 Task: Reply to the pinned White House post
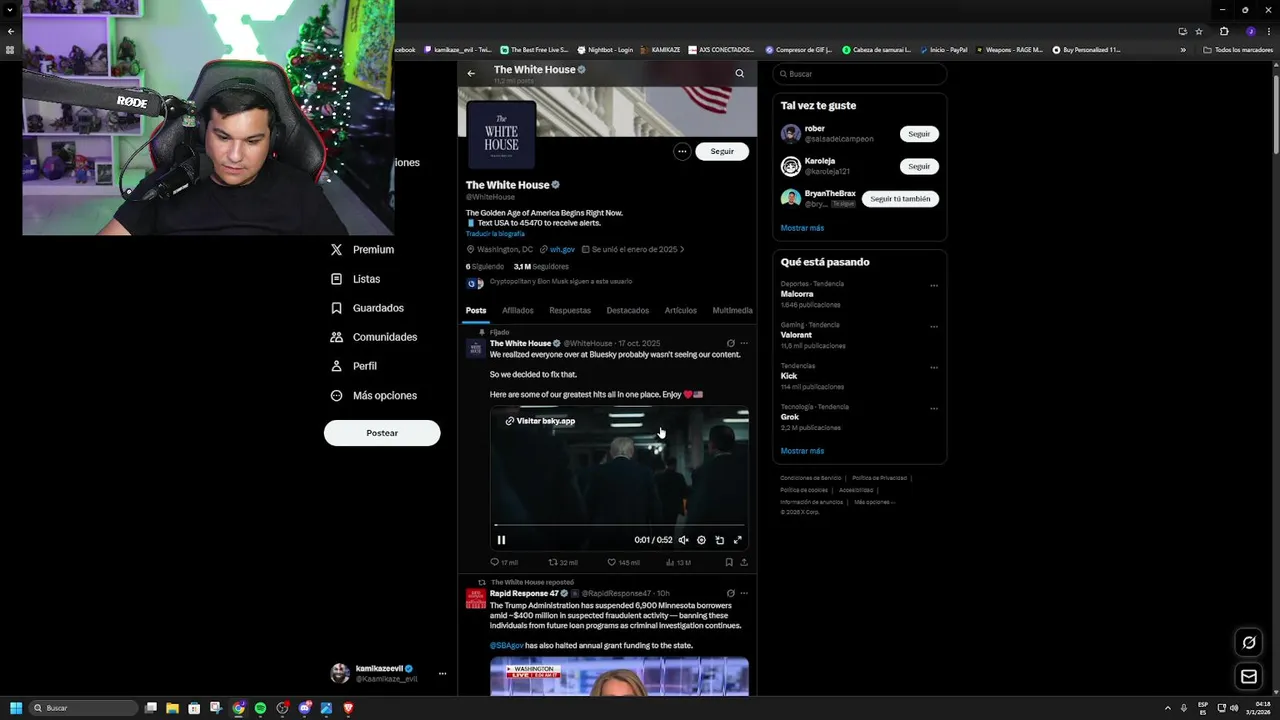(x=504, y=562)
